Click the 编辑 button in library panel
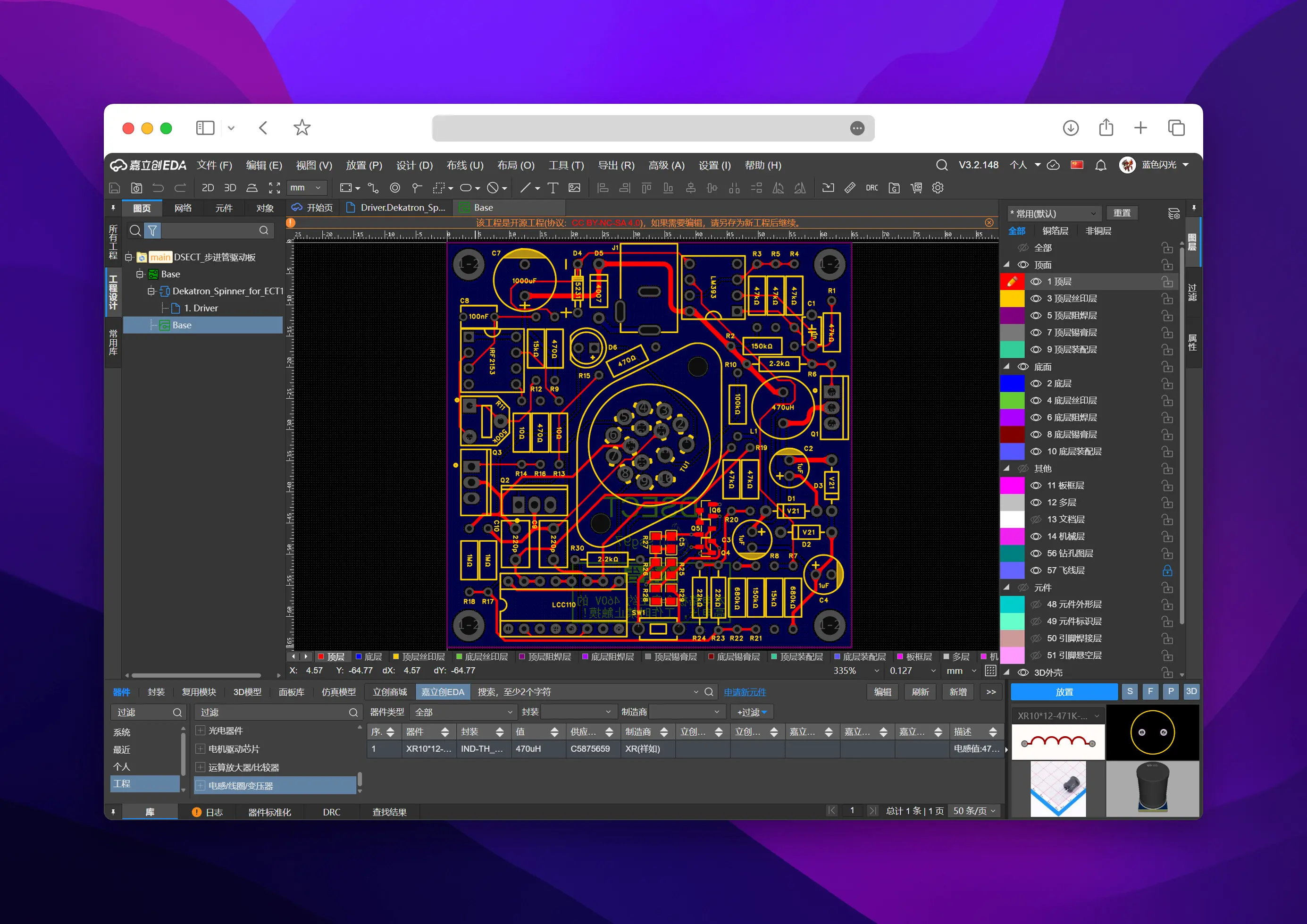Image resolution: width=1307 pixels, height=924 pixels. 882,692
